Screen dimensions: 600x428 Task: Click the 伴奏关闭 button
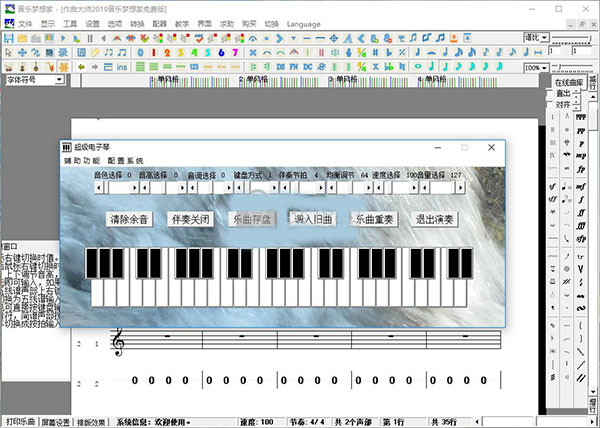click(x=190, y=218)
